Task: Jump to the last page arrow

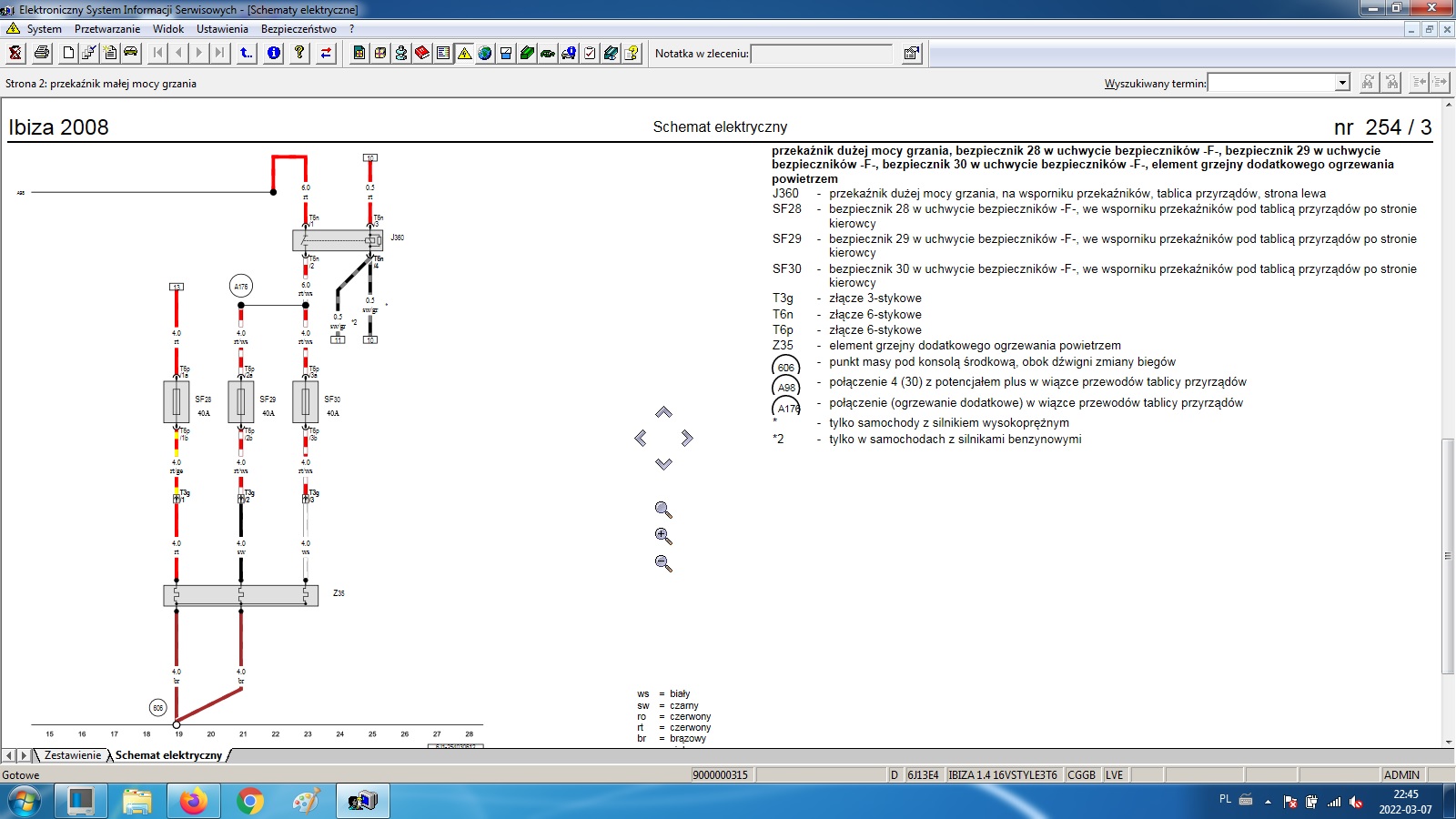Action: coord(219,53)
